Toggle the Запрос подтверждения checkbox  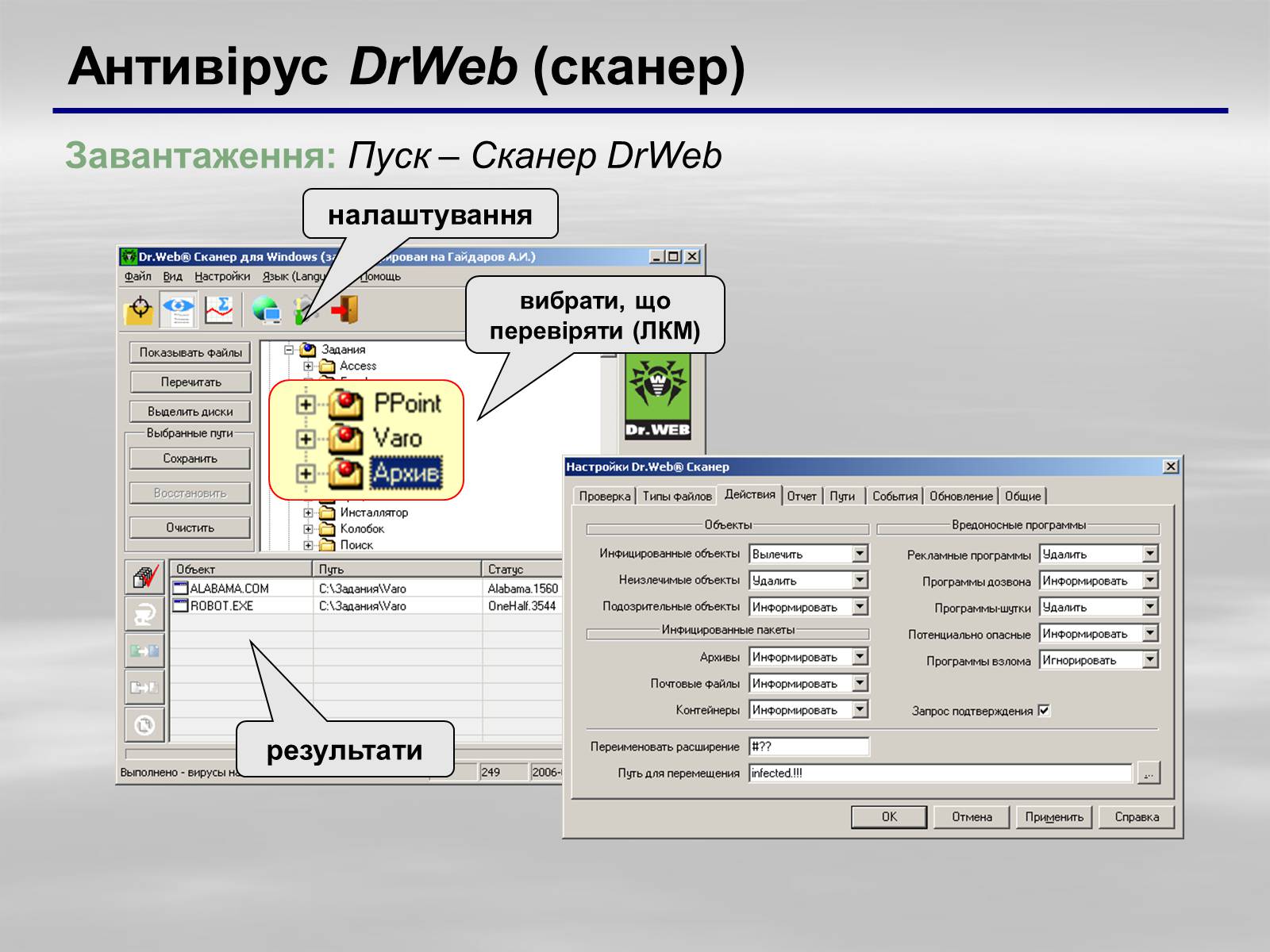coord(1045,710)
